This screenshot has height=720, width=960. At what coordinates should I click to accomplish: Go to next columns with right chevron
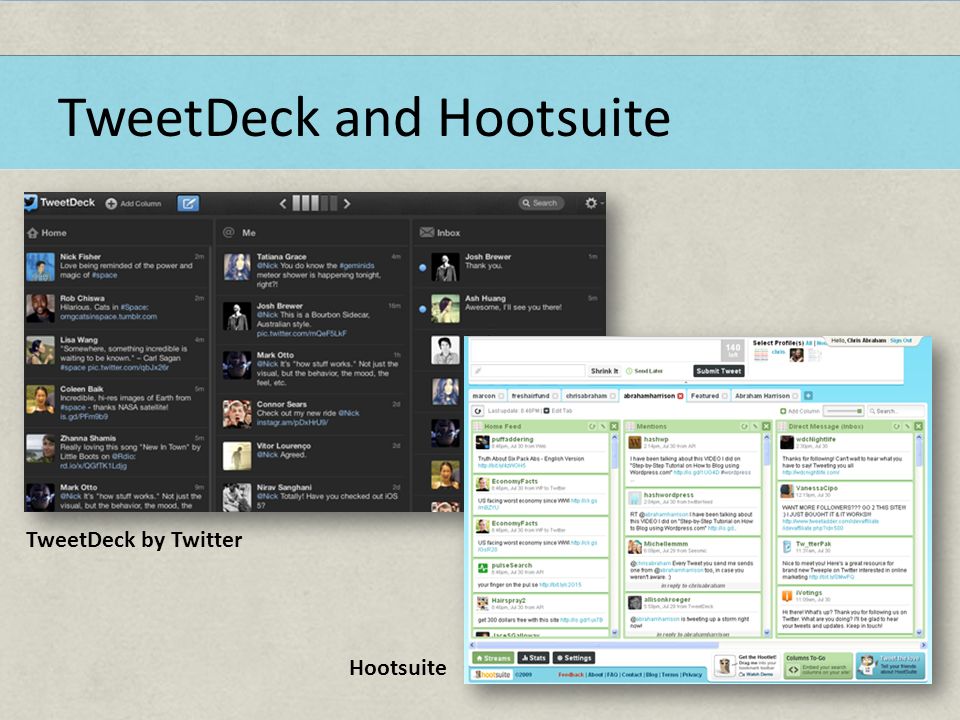[347, 204]
